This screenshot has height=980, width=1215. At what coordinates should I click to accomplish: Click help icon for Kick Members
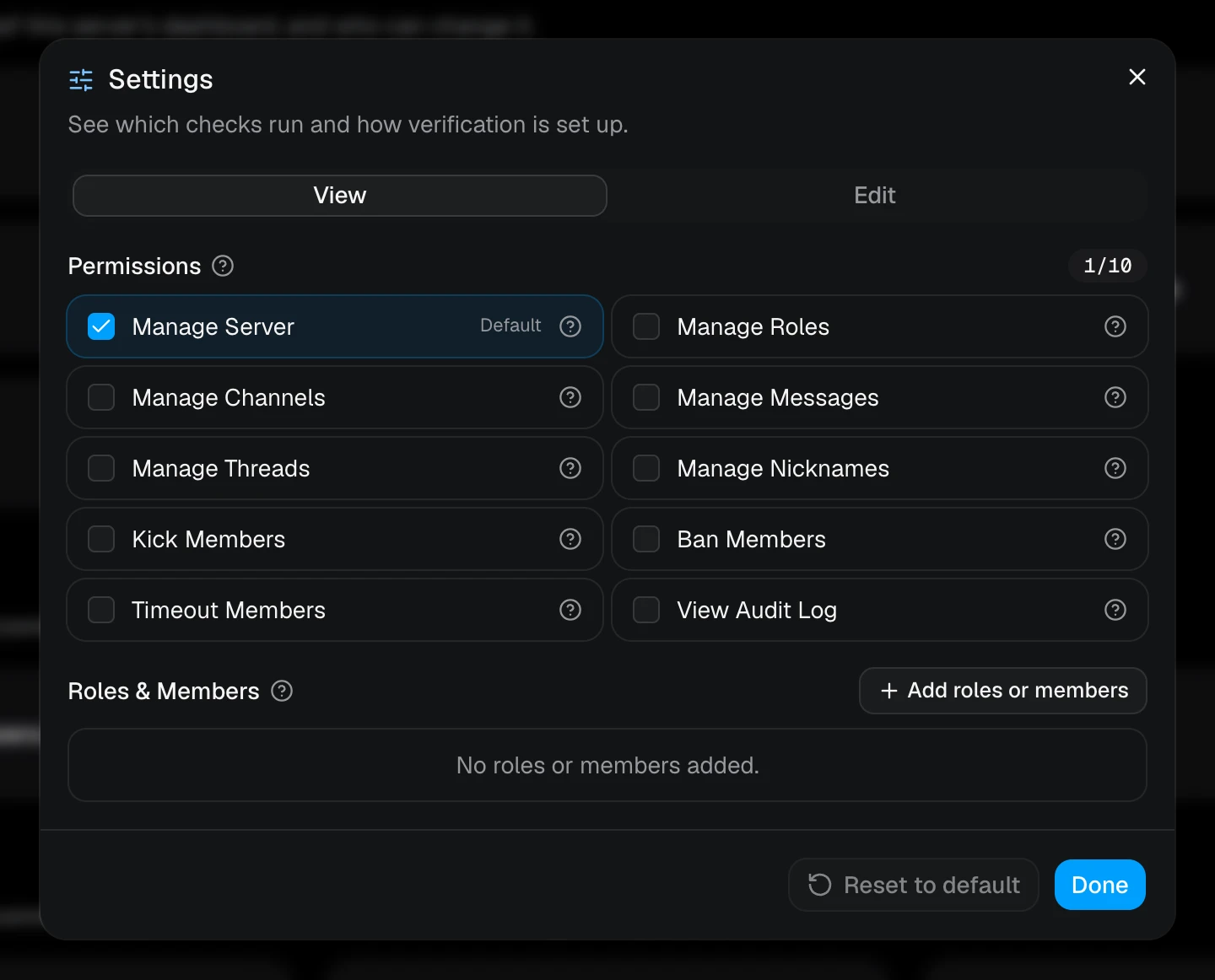(570, 539)
